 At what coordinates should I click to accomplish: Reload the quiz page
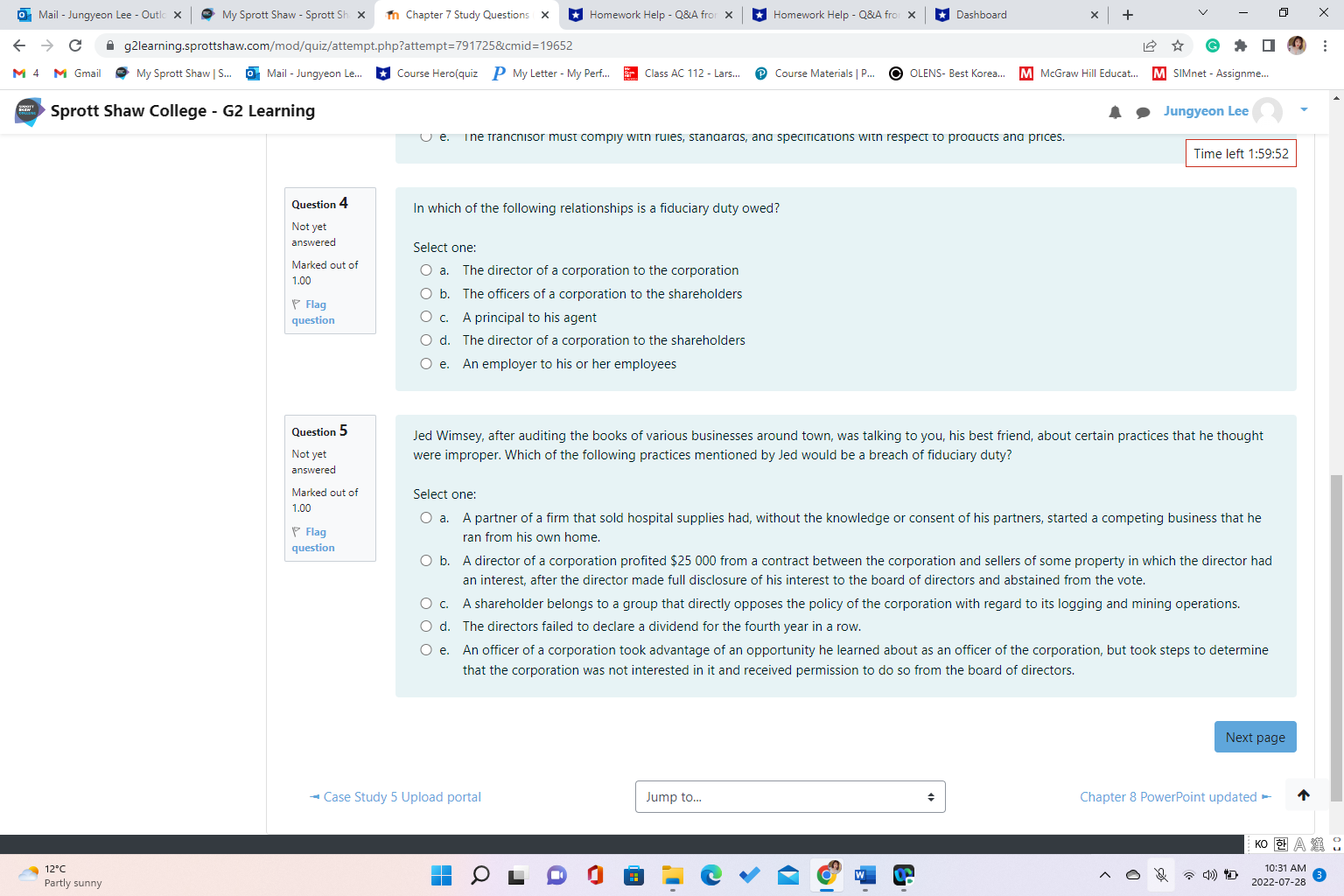coord(75,45)
